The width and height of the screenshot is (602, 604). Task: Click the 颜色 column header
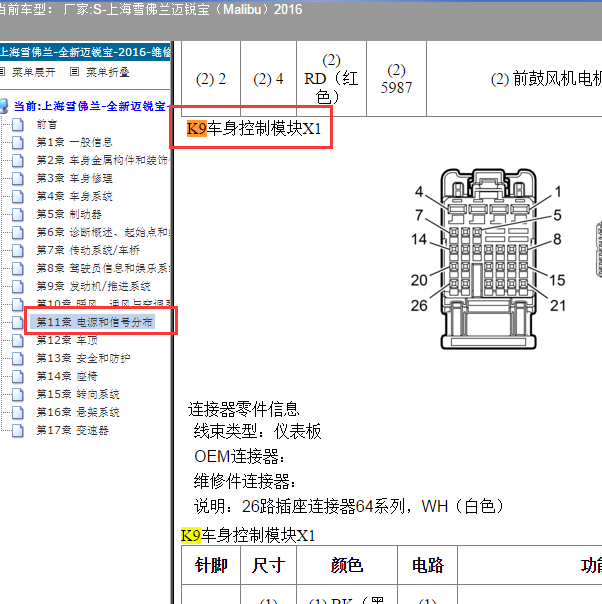[x=347, y=565]
